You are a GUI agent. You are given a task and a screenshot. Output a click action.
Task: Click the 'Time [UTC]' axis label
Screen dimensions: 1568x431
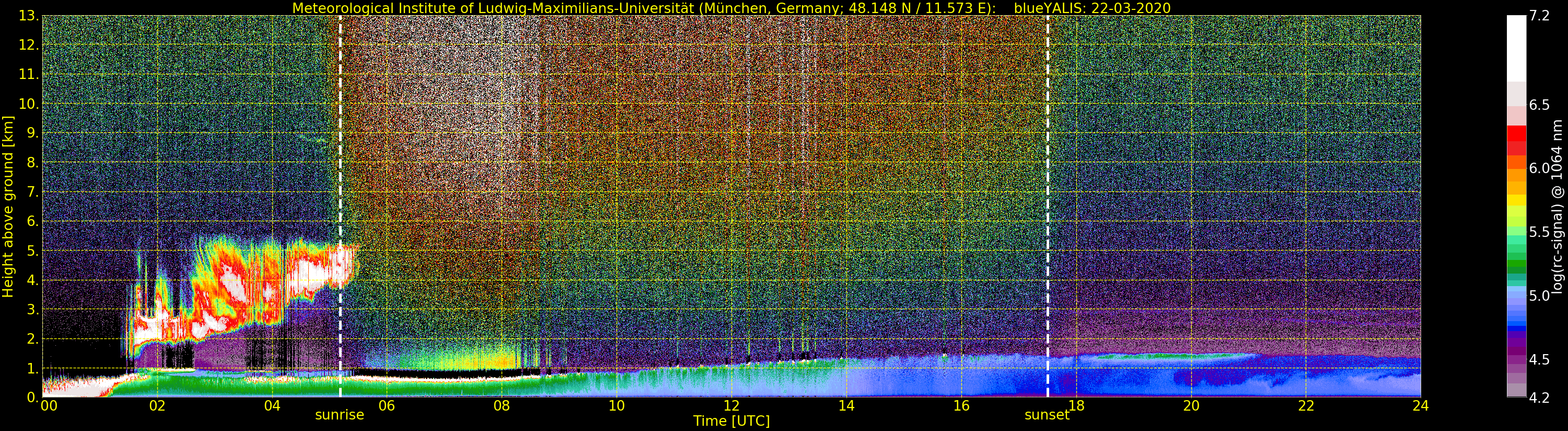pos(731,421)
